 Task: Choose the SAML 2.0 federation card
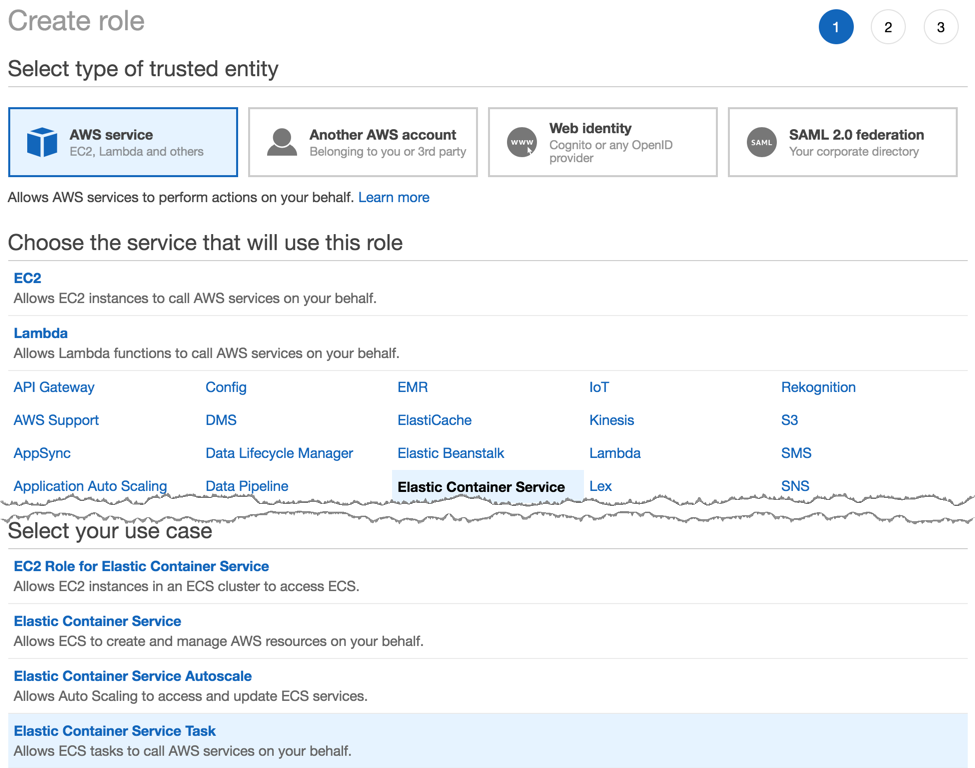coord(843,142)
